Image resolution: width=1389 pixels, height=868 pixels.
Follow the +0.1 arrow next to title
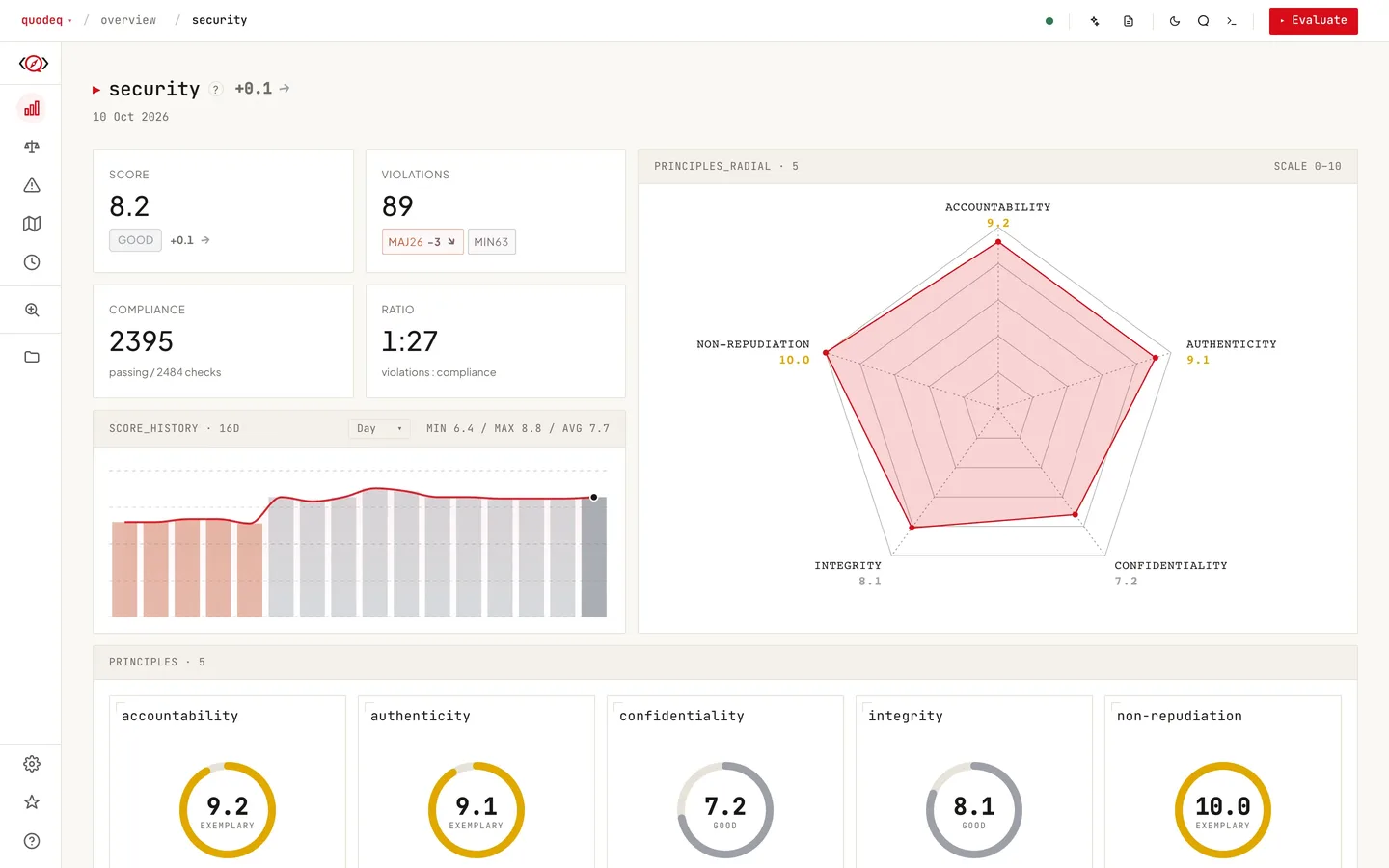coord(285,89)
